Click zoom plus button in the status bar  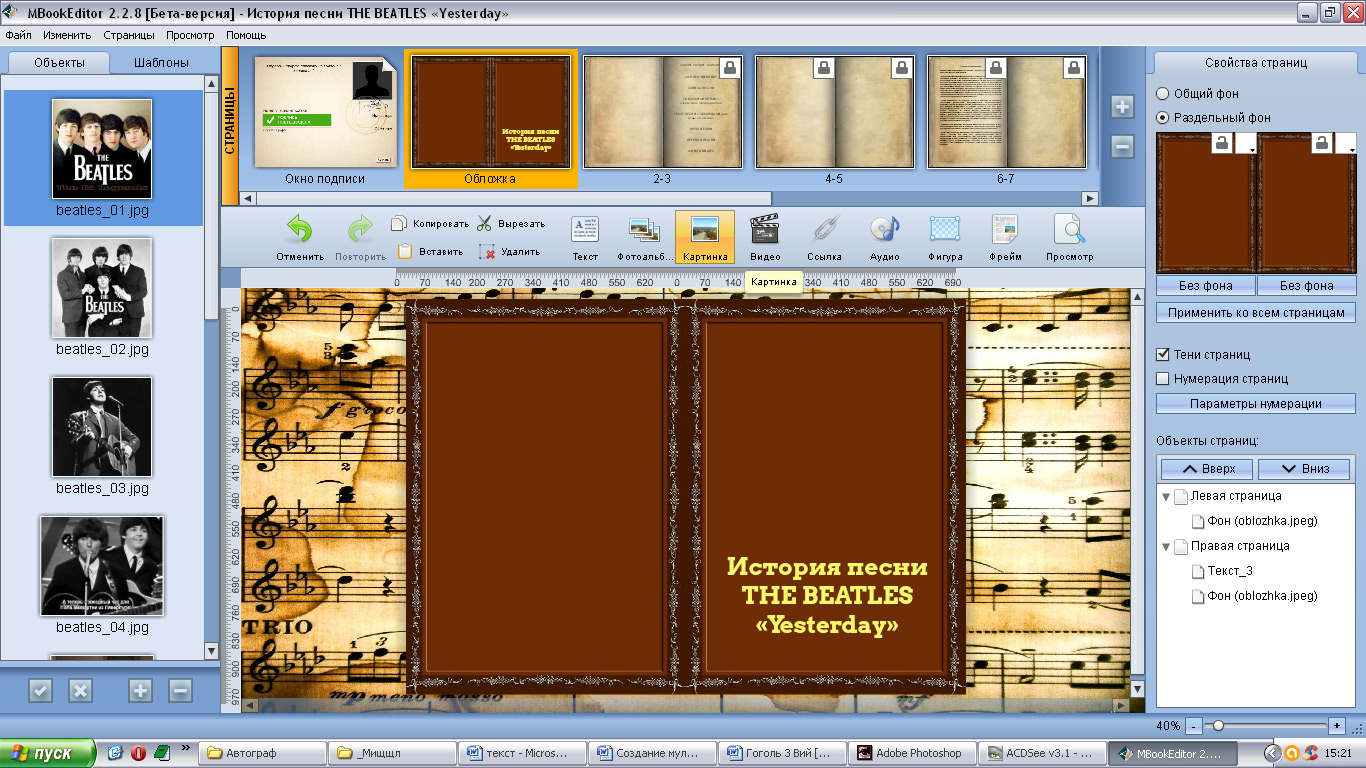1337,725
